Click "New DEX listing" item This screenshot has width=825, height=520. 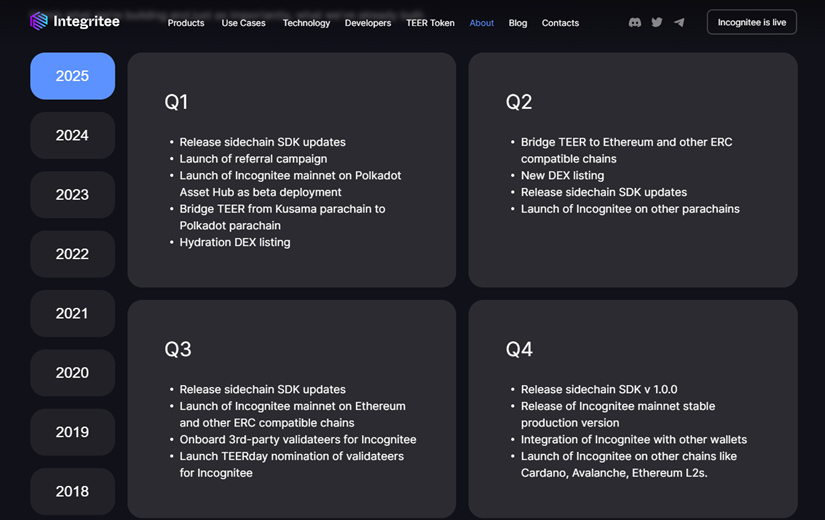[x=562, y=175]
